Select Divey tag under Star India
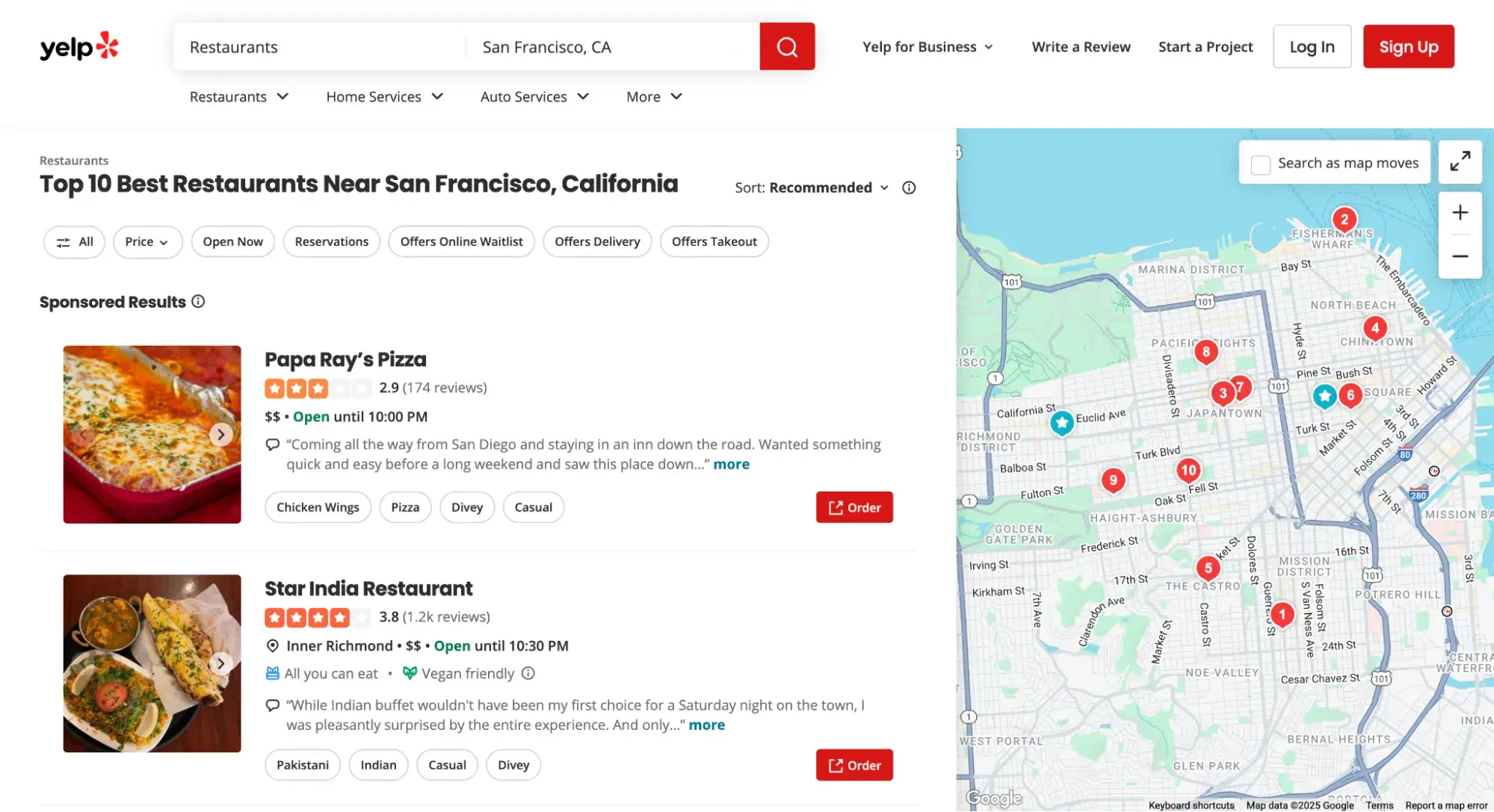Image resolution: width=1494 pixels, height=812 pixels. tap(513, 765)
